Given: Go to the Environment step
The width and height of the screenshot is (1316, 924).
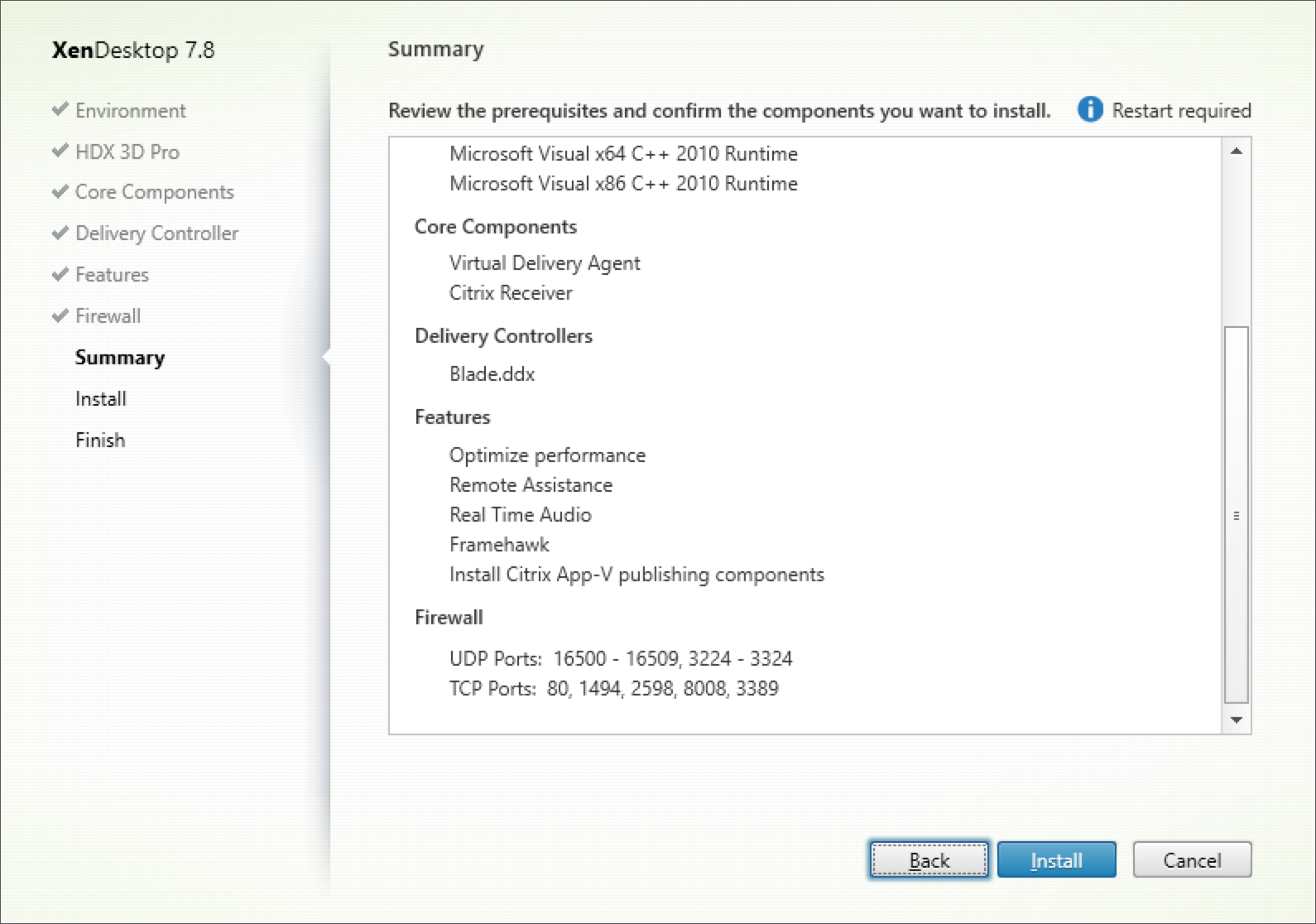Looking at the screenshot, I should [x=131, y=110].
